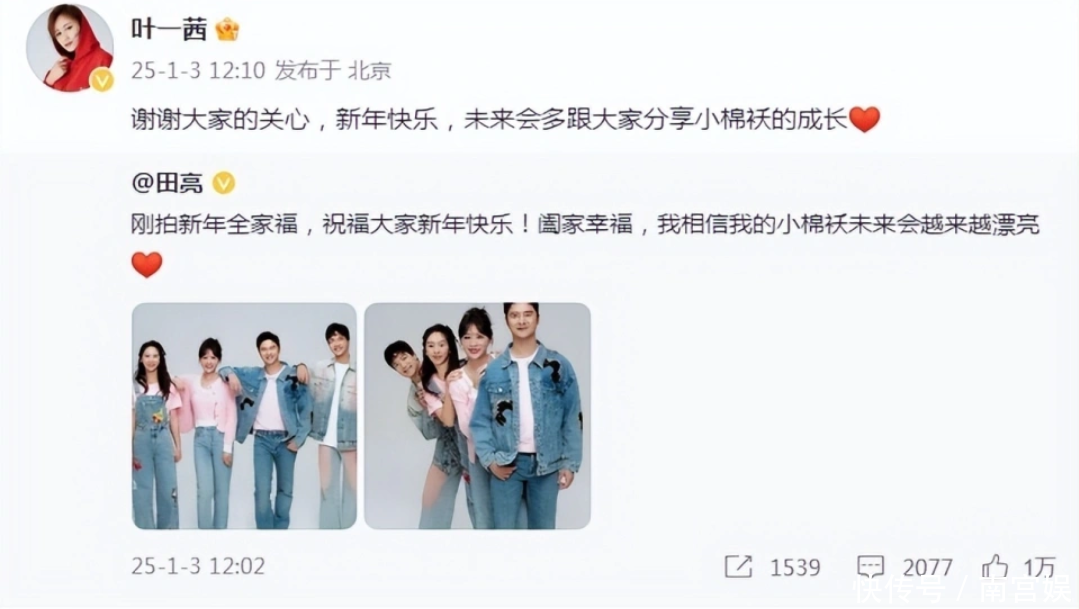1079x609 pixels.
Task: Open the first family photo thumbnail
Action: [244, 416]
